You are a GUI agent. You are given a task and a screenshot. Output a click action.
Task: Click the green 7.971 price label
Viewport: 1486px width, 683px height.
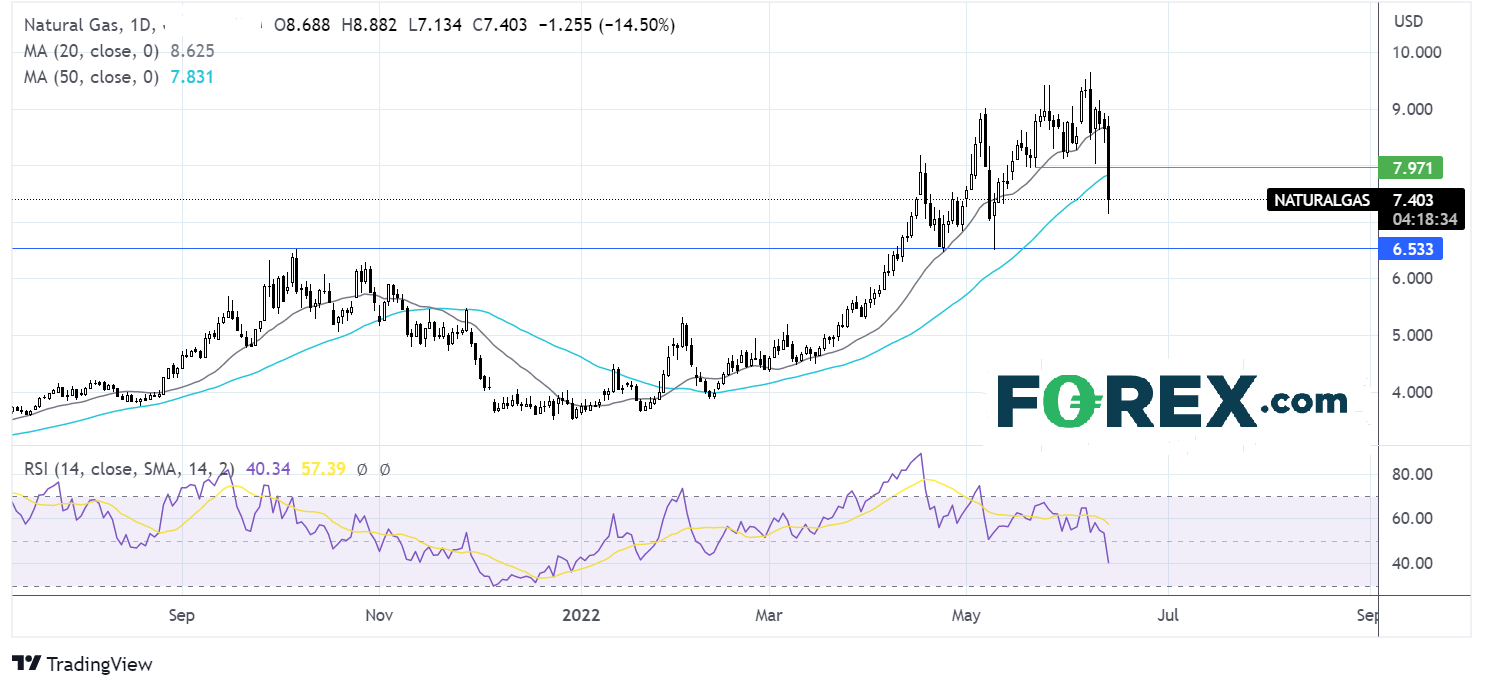point(1409,167)
